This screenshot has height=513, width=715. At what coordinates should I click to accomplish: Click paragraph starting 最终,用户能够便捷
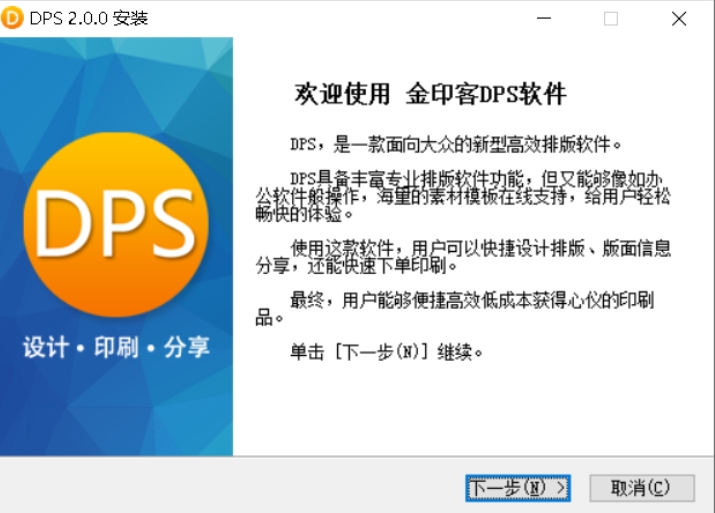coord(455,309)
